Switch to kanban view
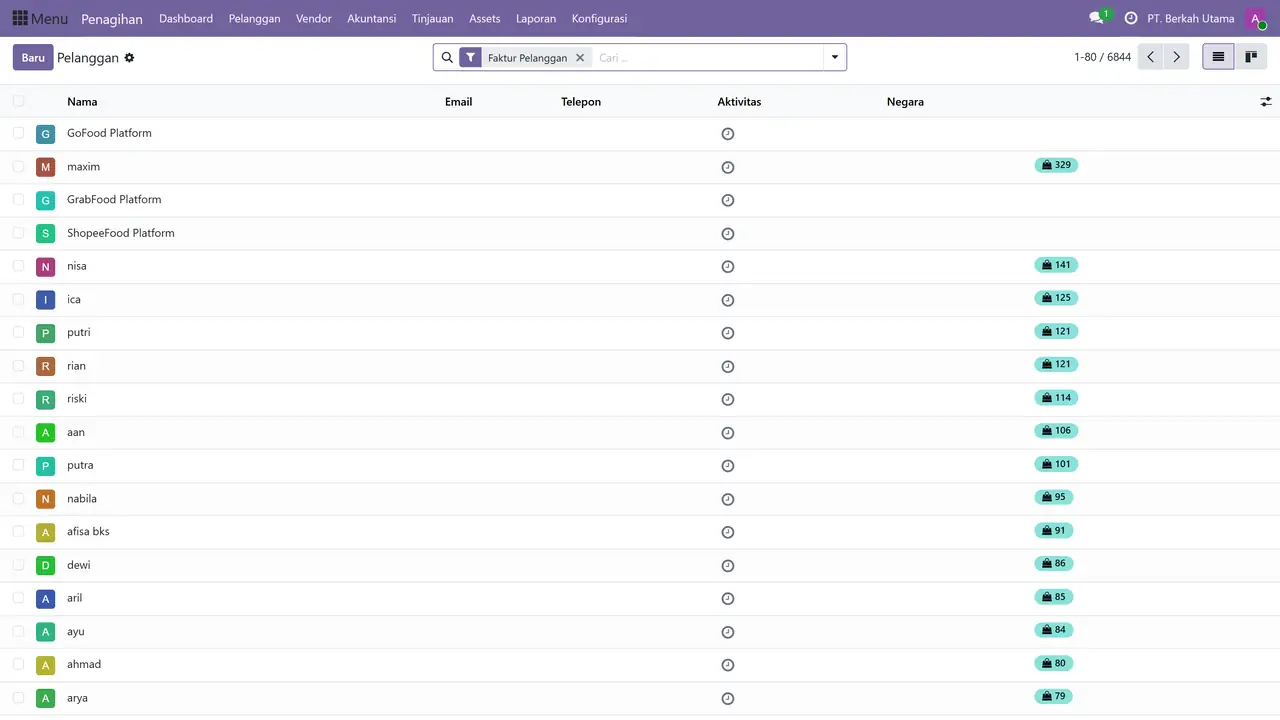Viewport: 1280px width, 720px height. click(x=1250, y=57)
